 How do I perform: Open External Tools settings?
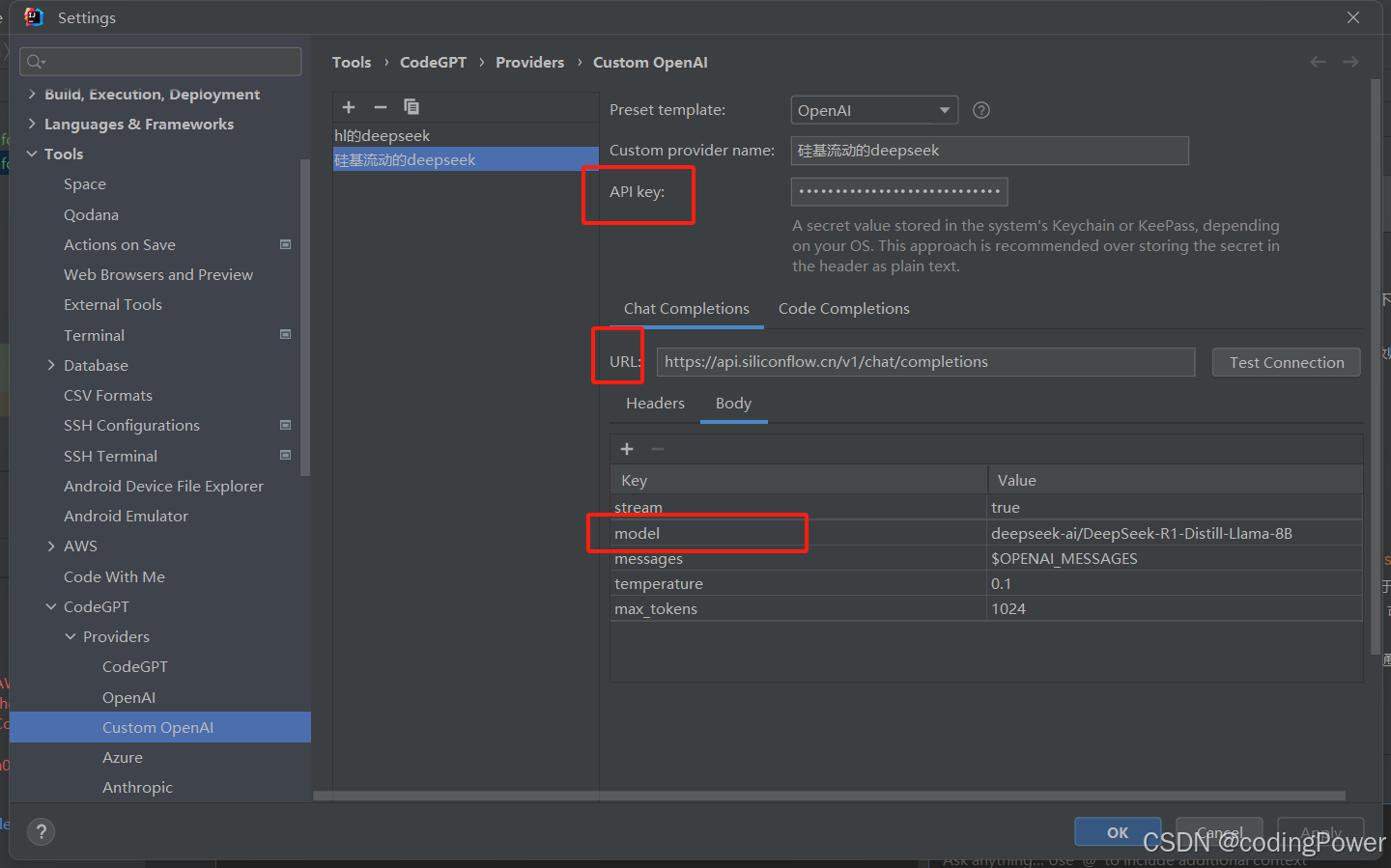coord(113,304)
